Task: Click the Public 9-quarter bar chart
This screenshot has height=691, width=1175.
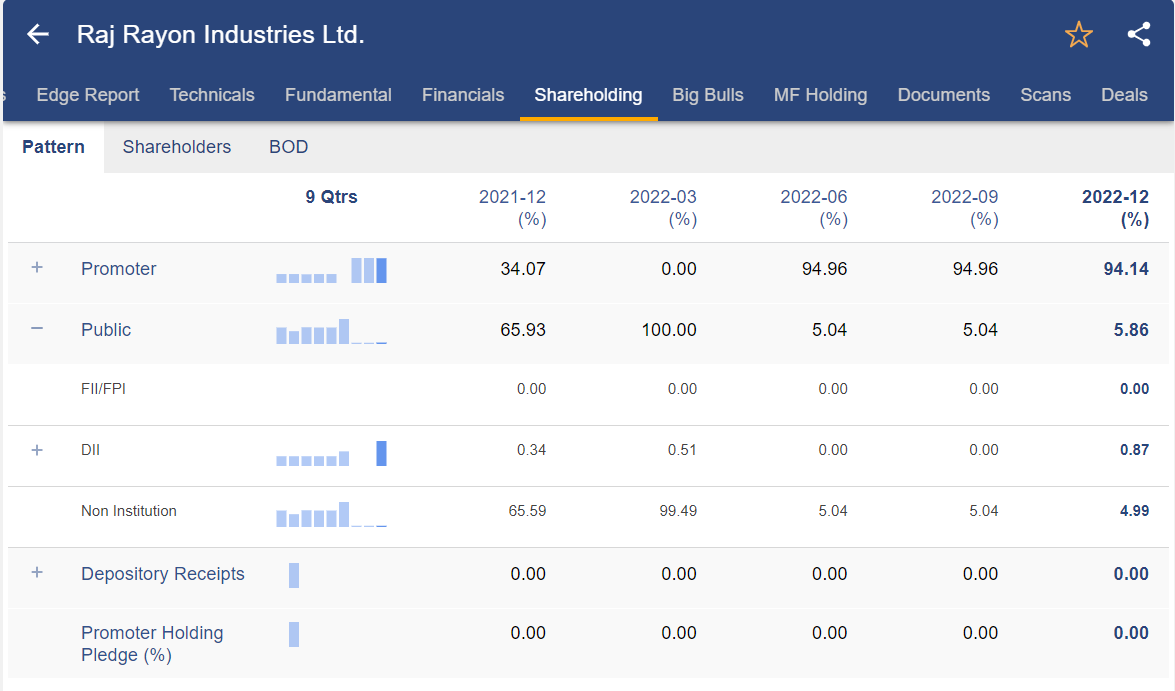Action: coord(331,331)
